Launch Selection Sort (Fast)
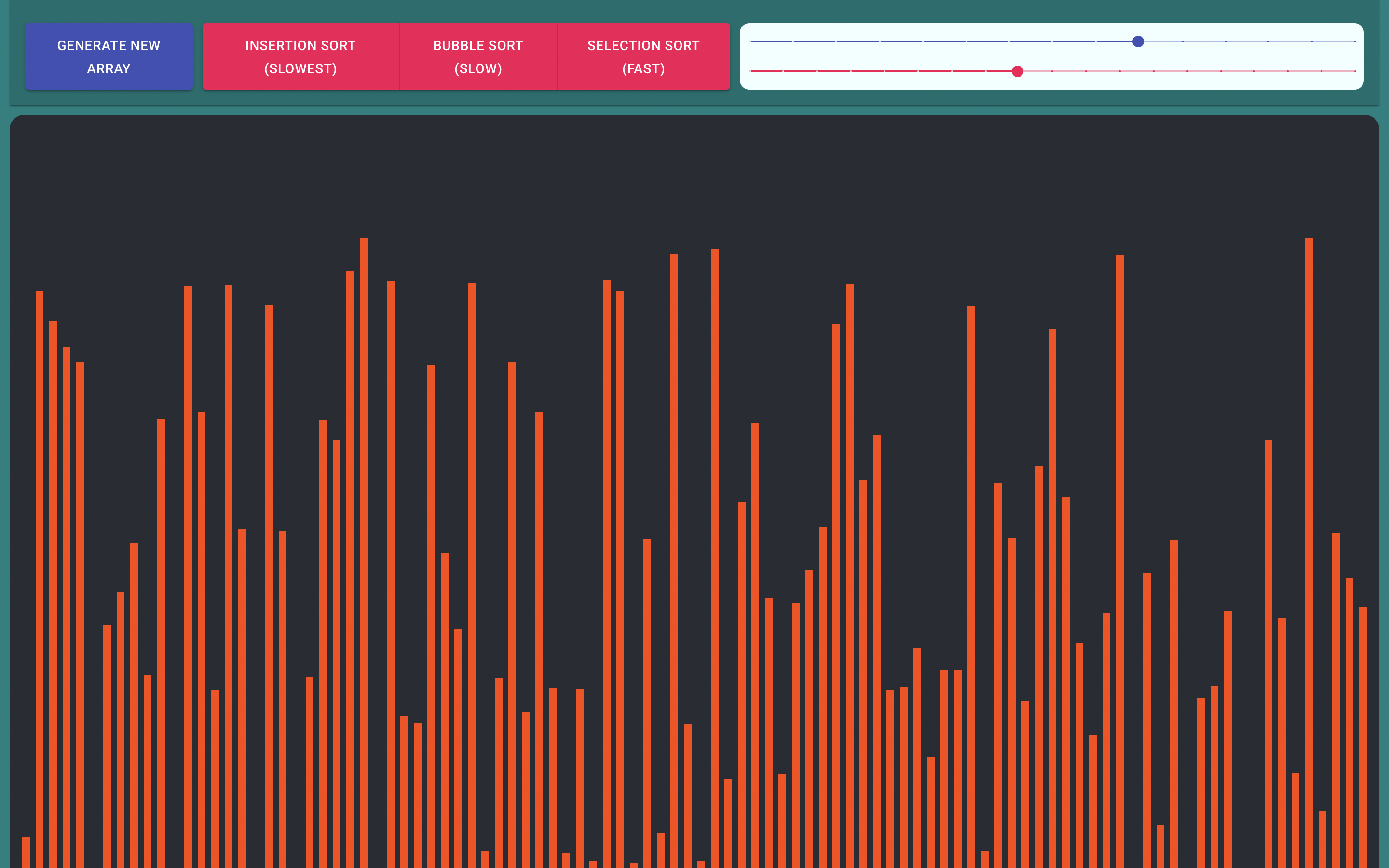 (x=643, y=56)
